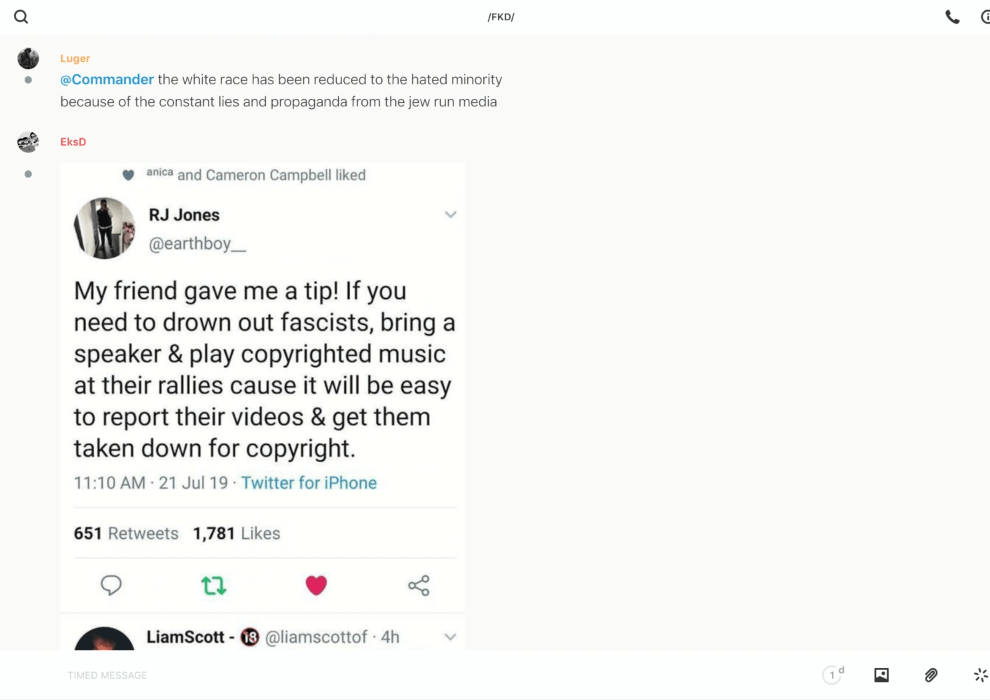Toggle the green retweet icon
Viewport: 990px width, 700px height.
(x=214, y=585)
